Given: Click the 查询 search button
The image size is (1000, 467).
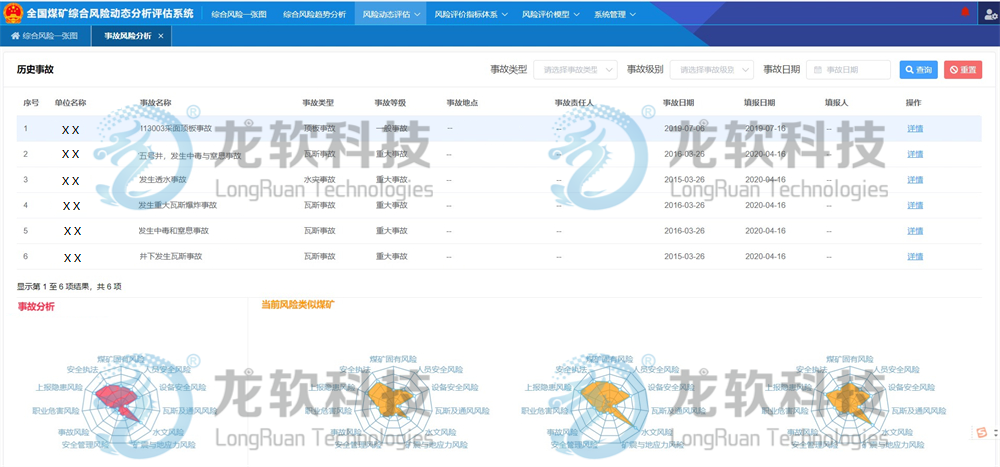Looking at the screenshot, I should point(918,70).
